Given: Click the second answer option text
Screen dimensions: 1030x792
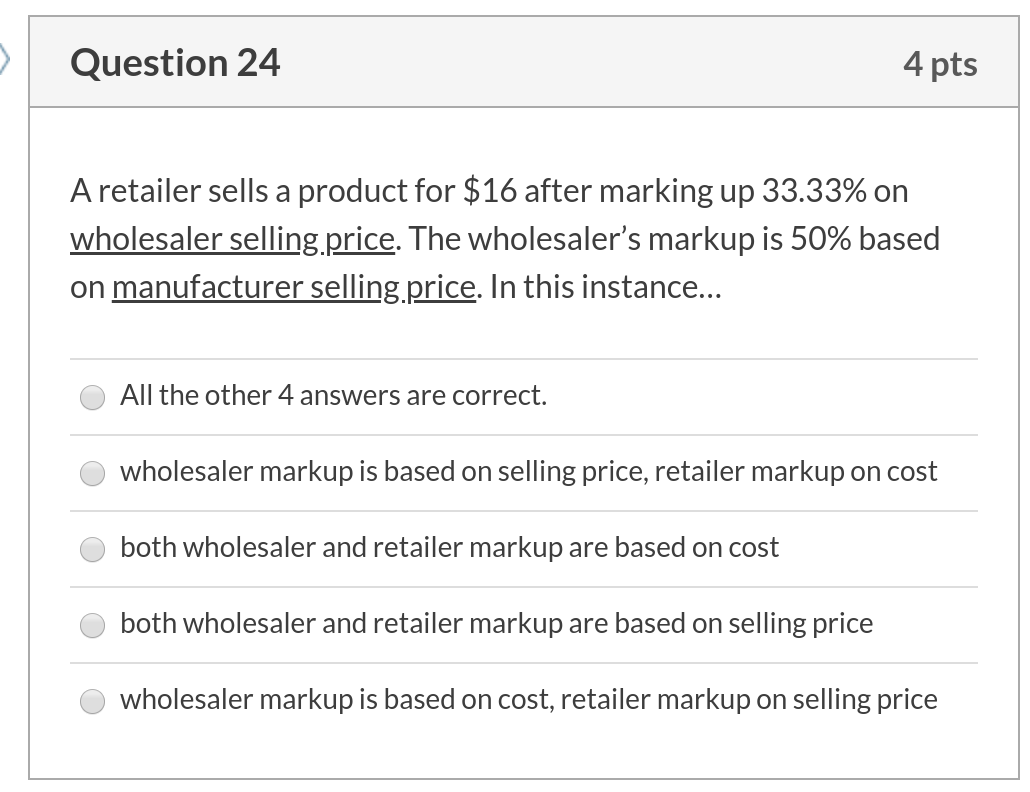Looking at the screenshot, I should click(x=528, y=471).
